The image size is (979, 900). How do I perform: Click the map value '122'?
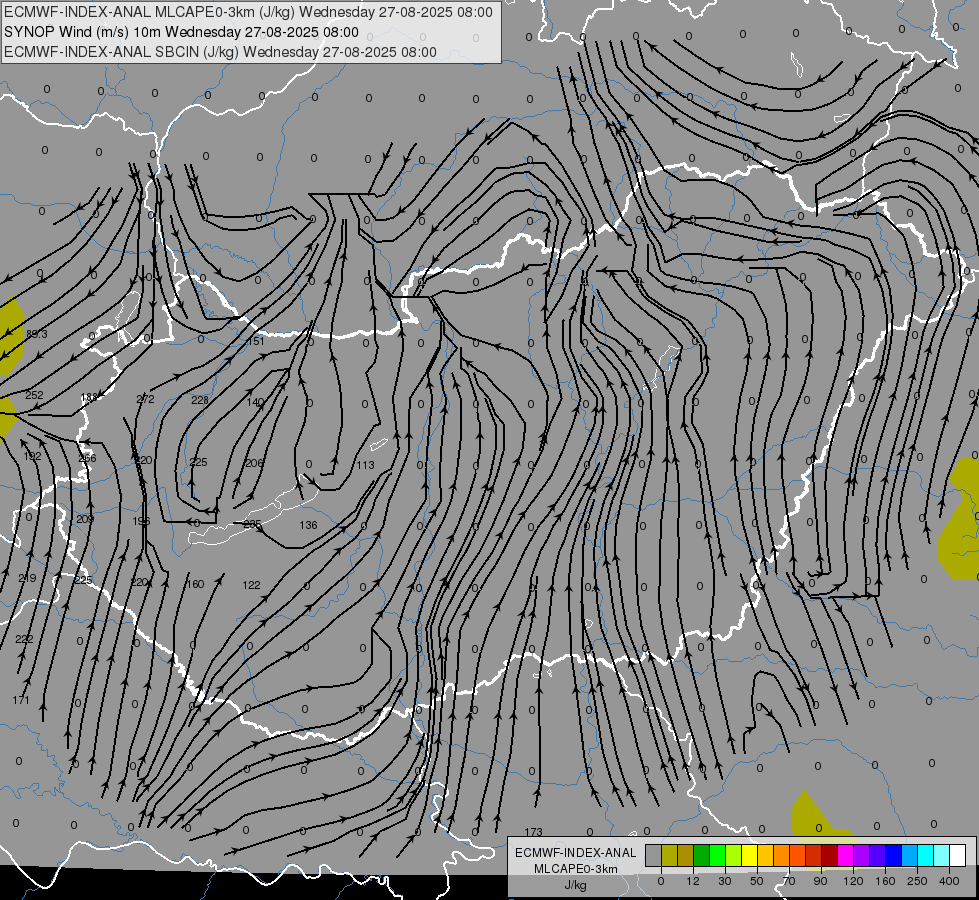point(252,585)
